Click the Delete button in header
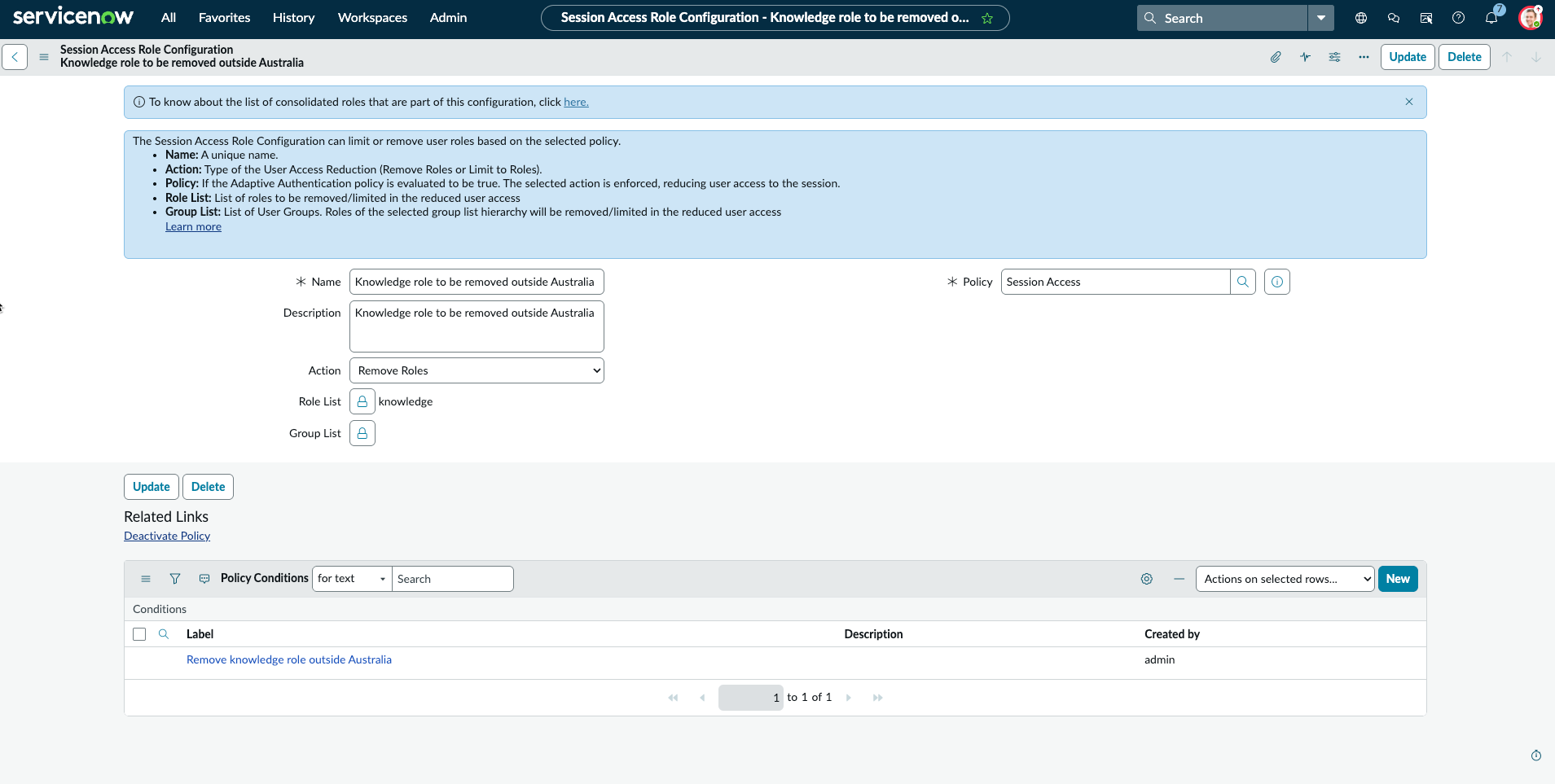 [1465, 57]
